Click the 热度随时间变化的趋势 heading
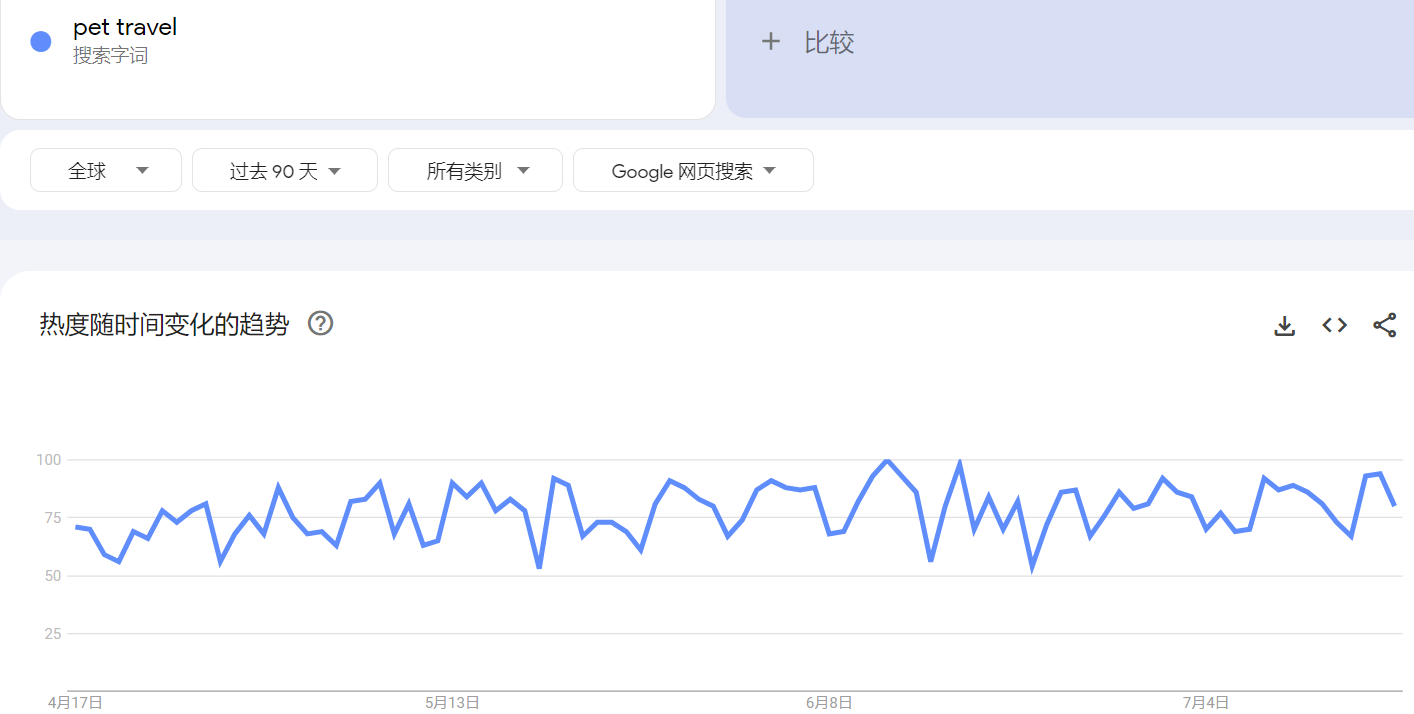 pyautogui.click(x=164, y=324)
